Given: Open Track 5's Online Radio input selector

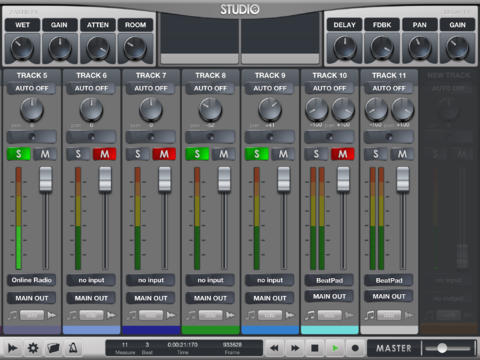Looking at the screenshot, I should [x=32, y=280].
